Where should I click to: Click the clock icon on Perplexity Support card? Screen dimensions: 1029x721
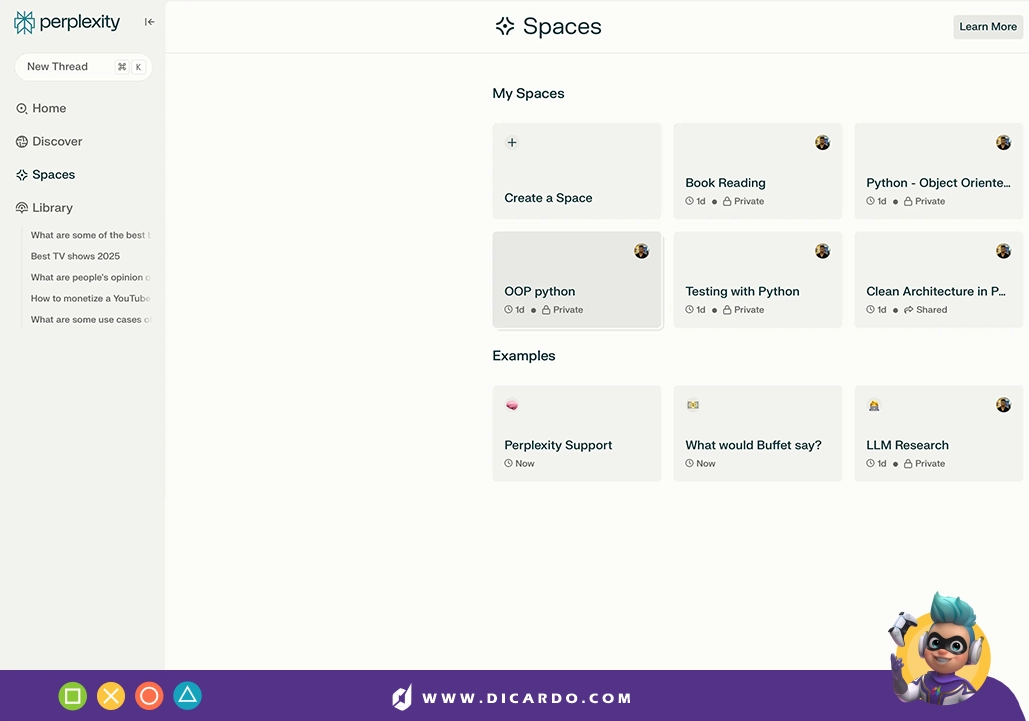pyautogui.click(x=509, y=463)
